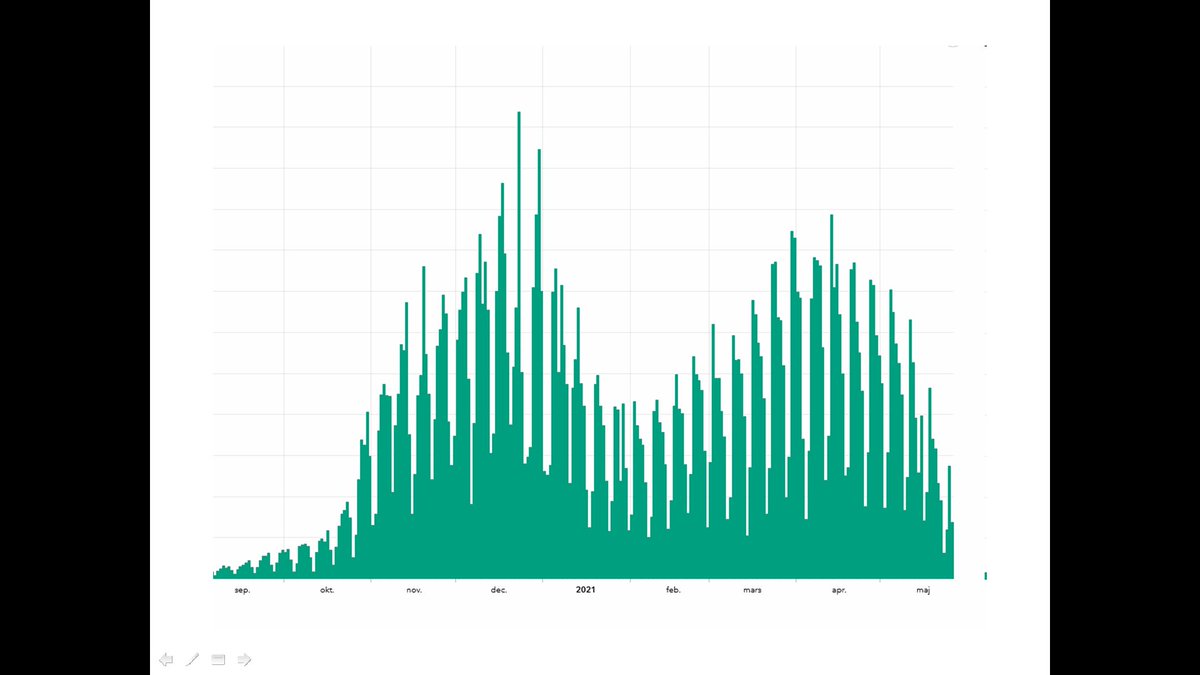This screenshot has height=675, width=1200.
Task: Click the bold '2021' axis label
Action: 586,590
